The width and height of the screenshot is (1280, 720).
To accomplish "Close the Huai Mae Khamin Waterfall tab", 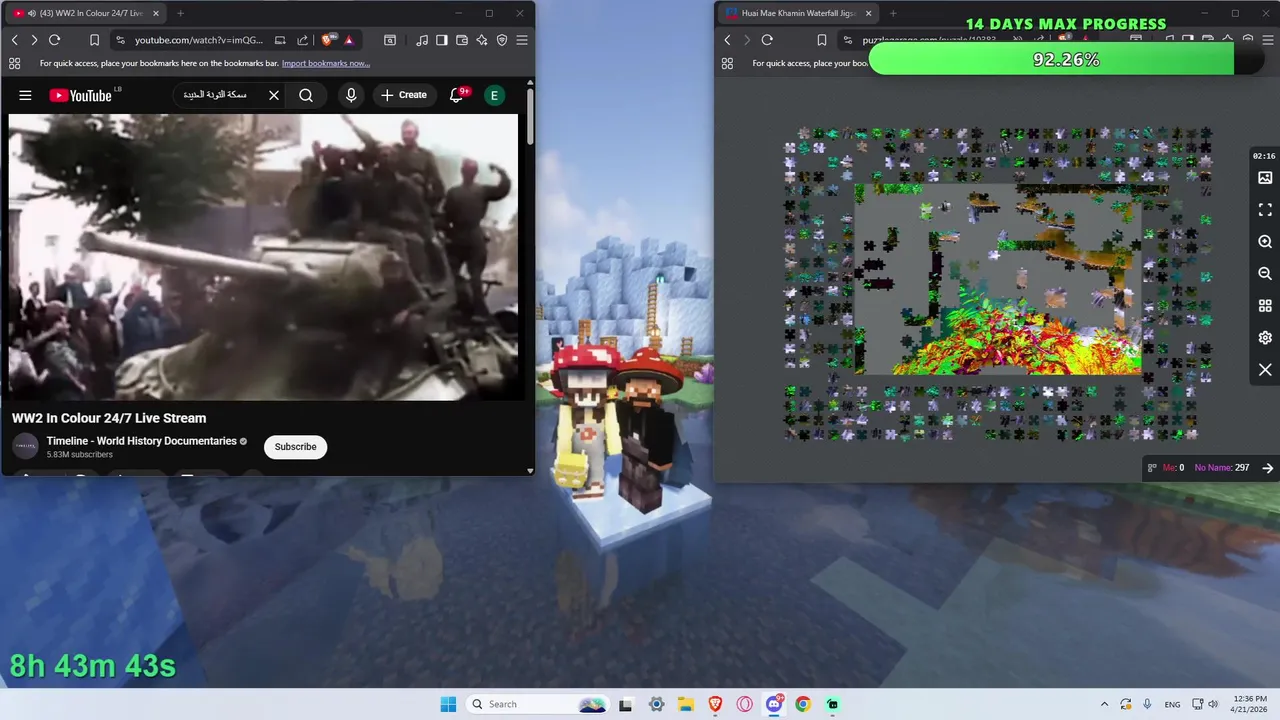I will click(x=868, y=13).
